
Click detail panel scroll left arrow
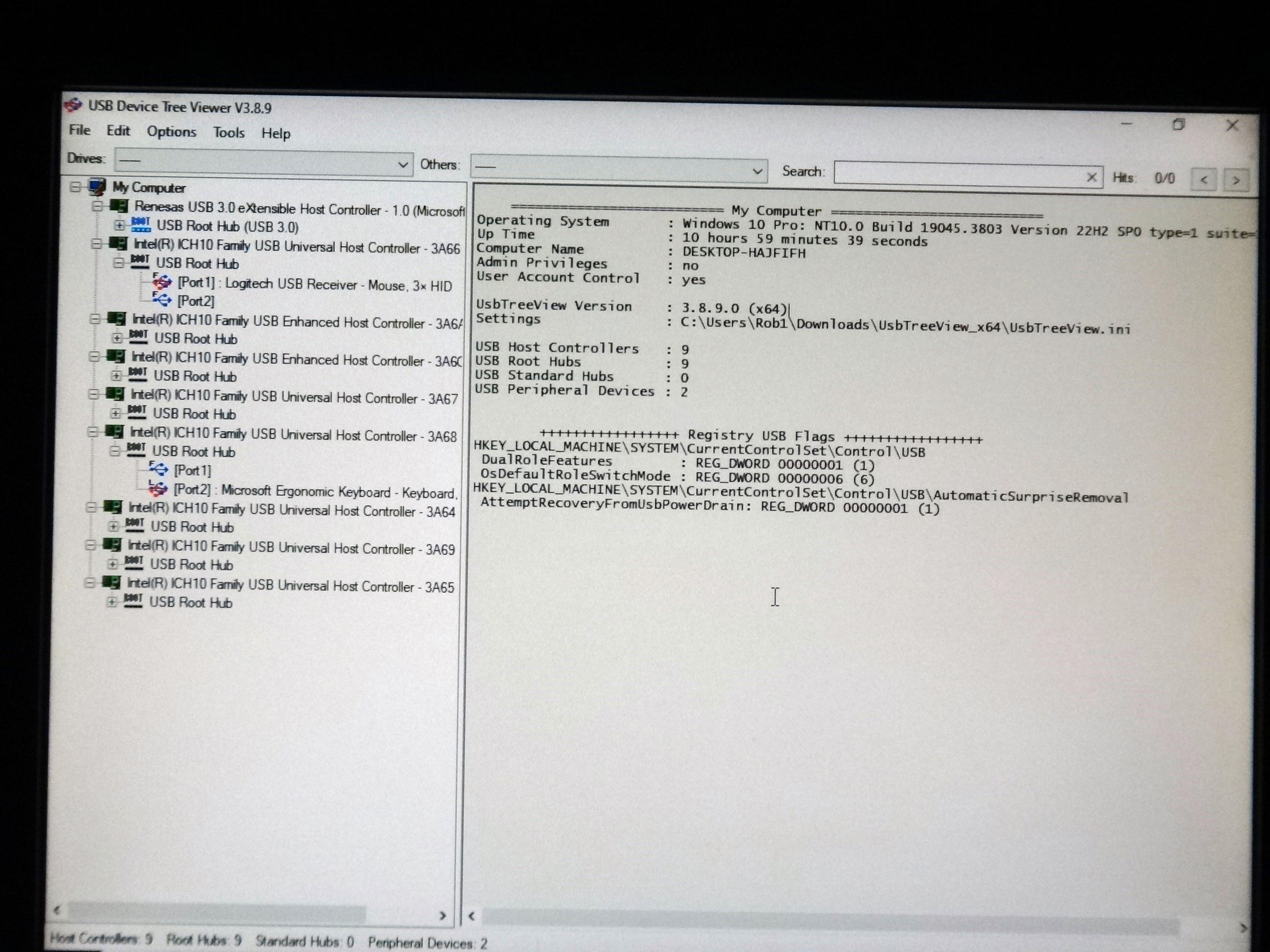[x=471, y=916]
